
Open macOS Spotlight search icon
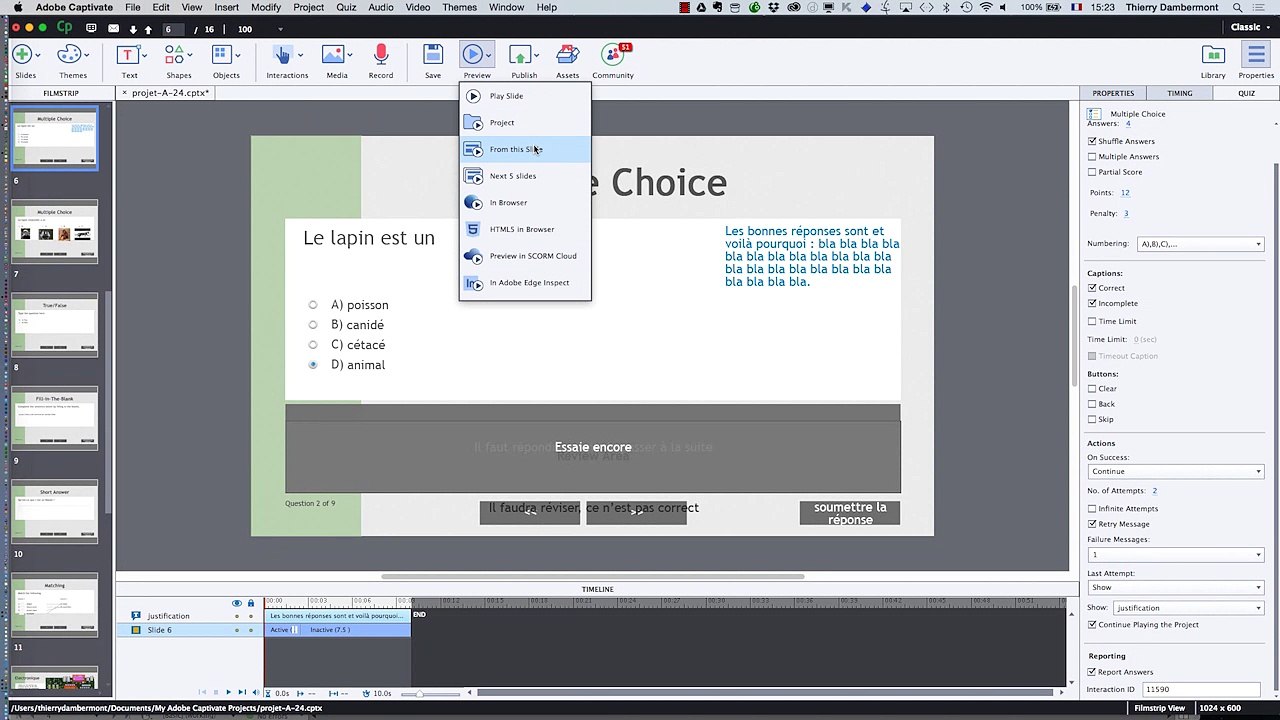(x=1237, y=7)
